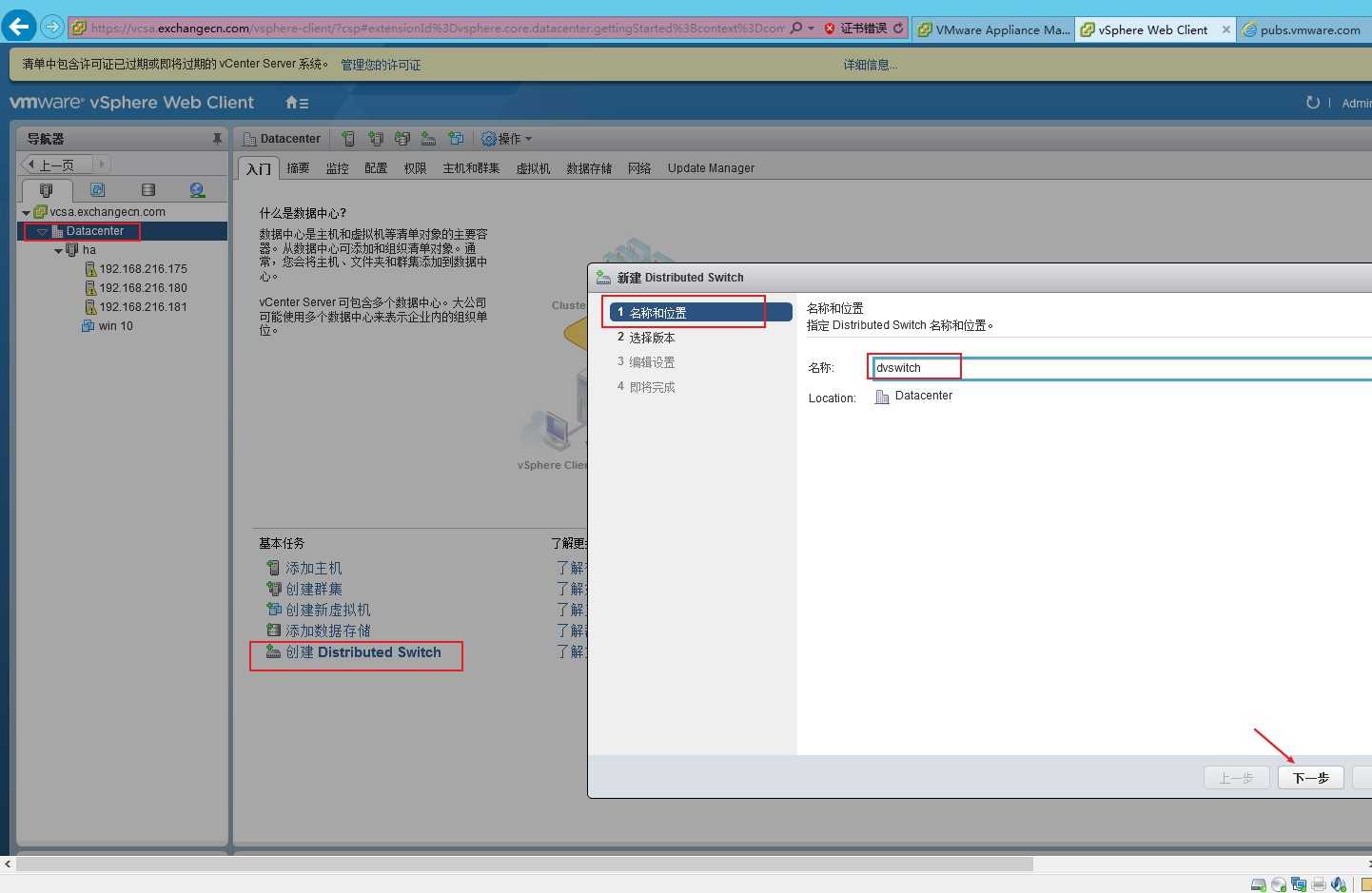1372x893 pixels.
Task: Click the sound device status tray icon
Action: pos(1339,884)
